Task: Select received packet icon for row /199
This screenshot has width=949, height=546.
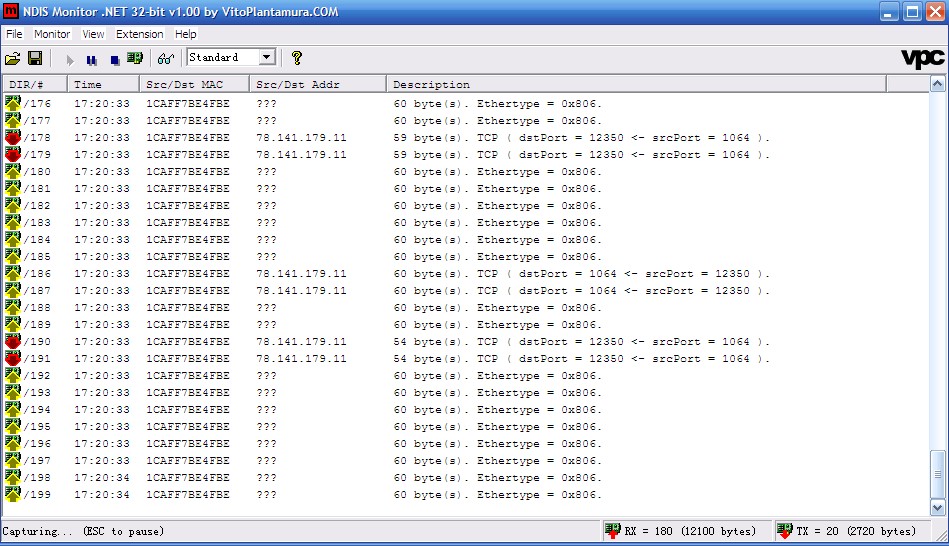Action: [13, 494]
